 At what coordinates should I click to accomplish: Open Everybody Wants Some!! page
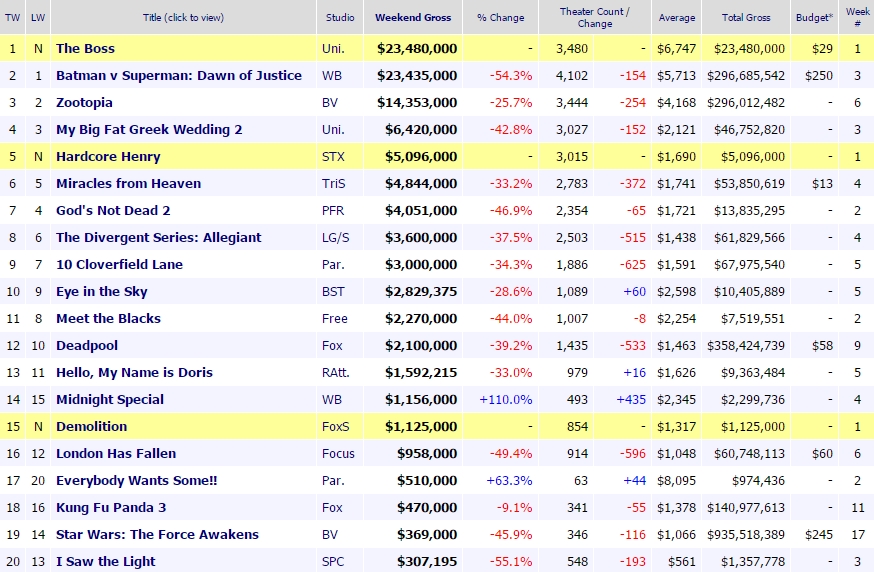[137, 481]
